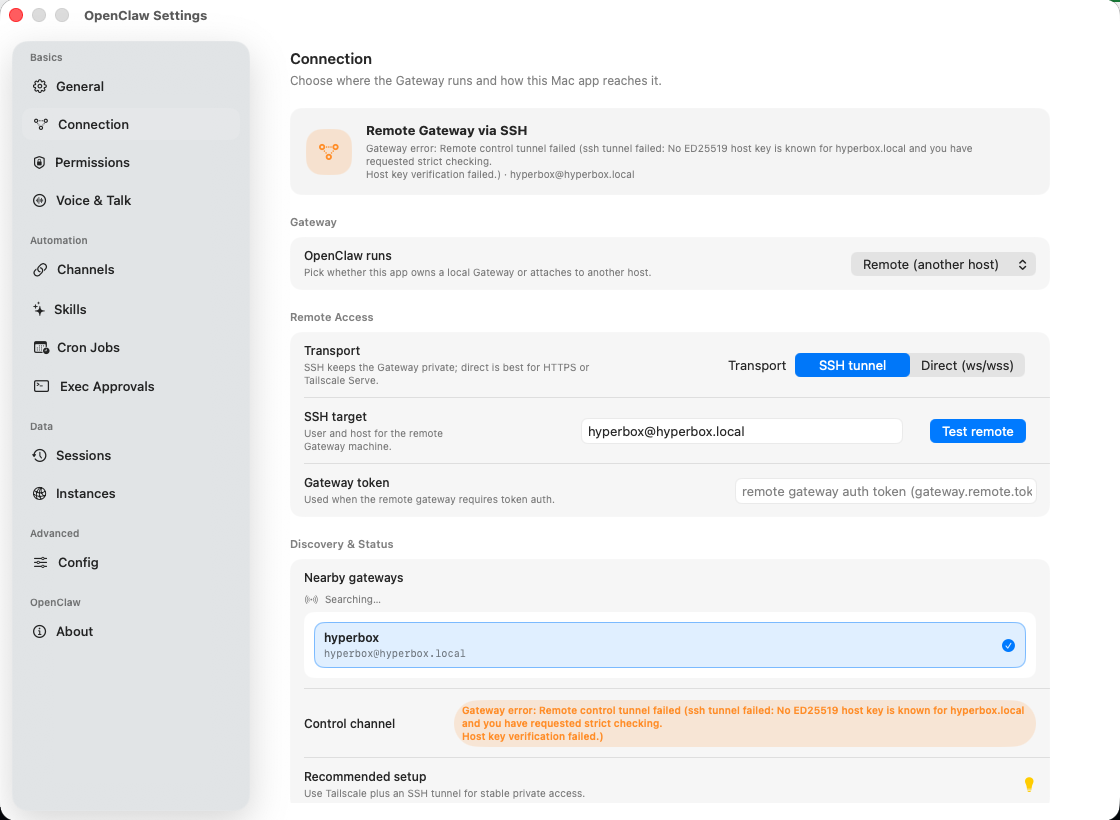Click the blue checkmark on hyperbox gateway
1120x820 pixels.
[x=1008, y=646]
